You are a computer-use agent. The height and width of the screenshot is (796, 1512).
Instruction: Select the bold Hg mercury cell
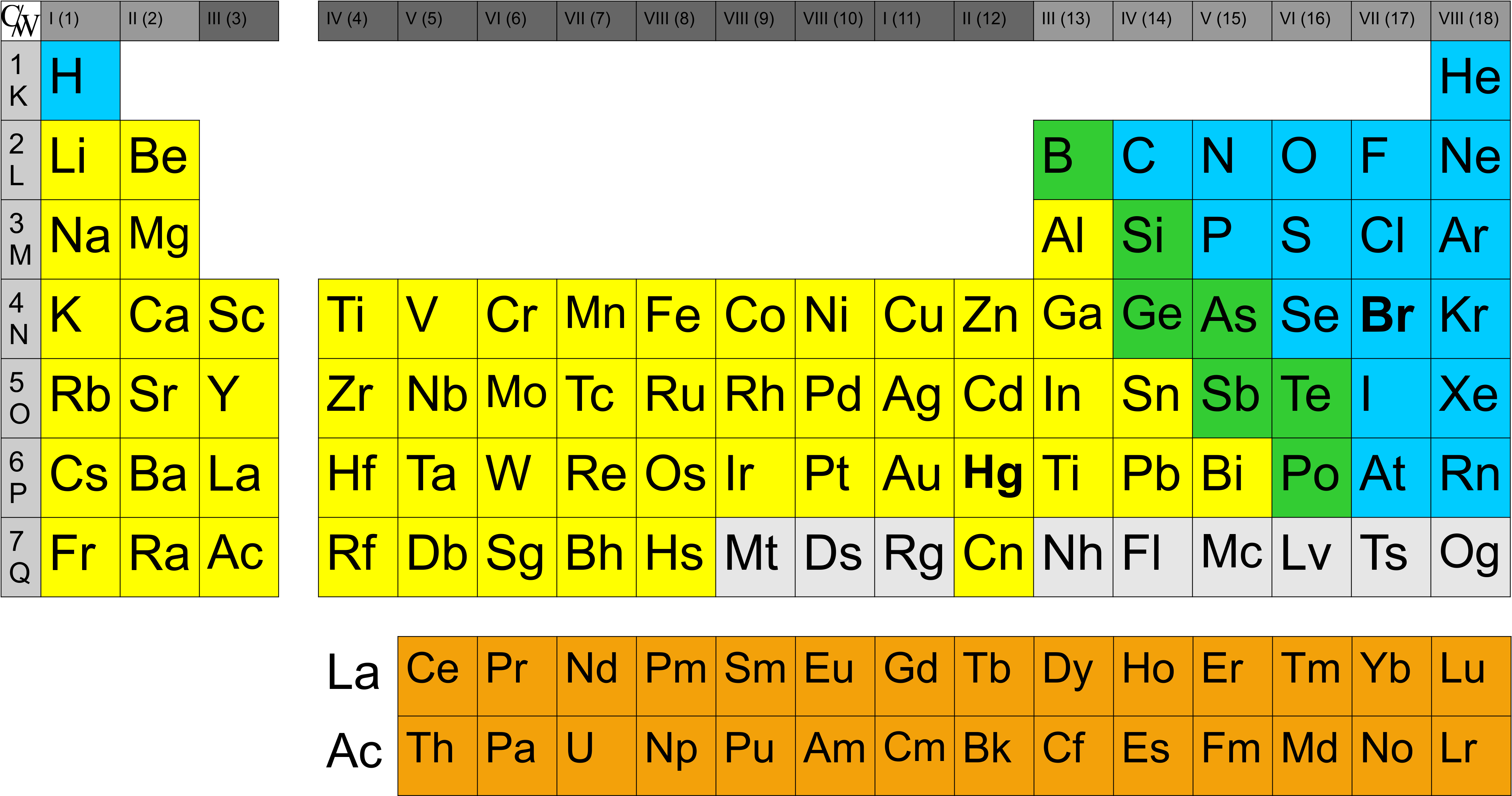[993, 477]
